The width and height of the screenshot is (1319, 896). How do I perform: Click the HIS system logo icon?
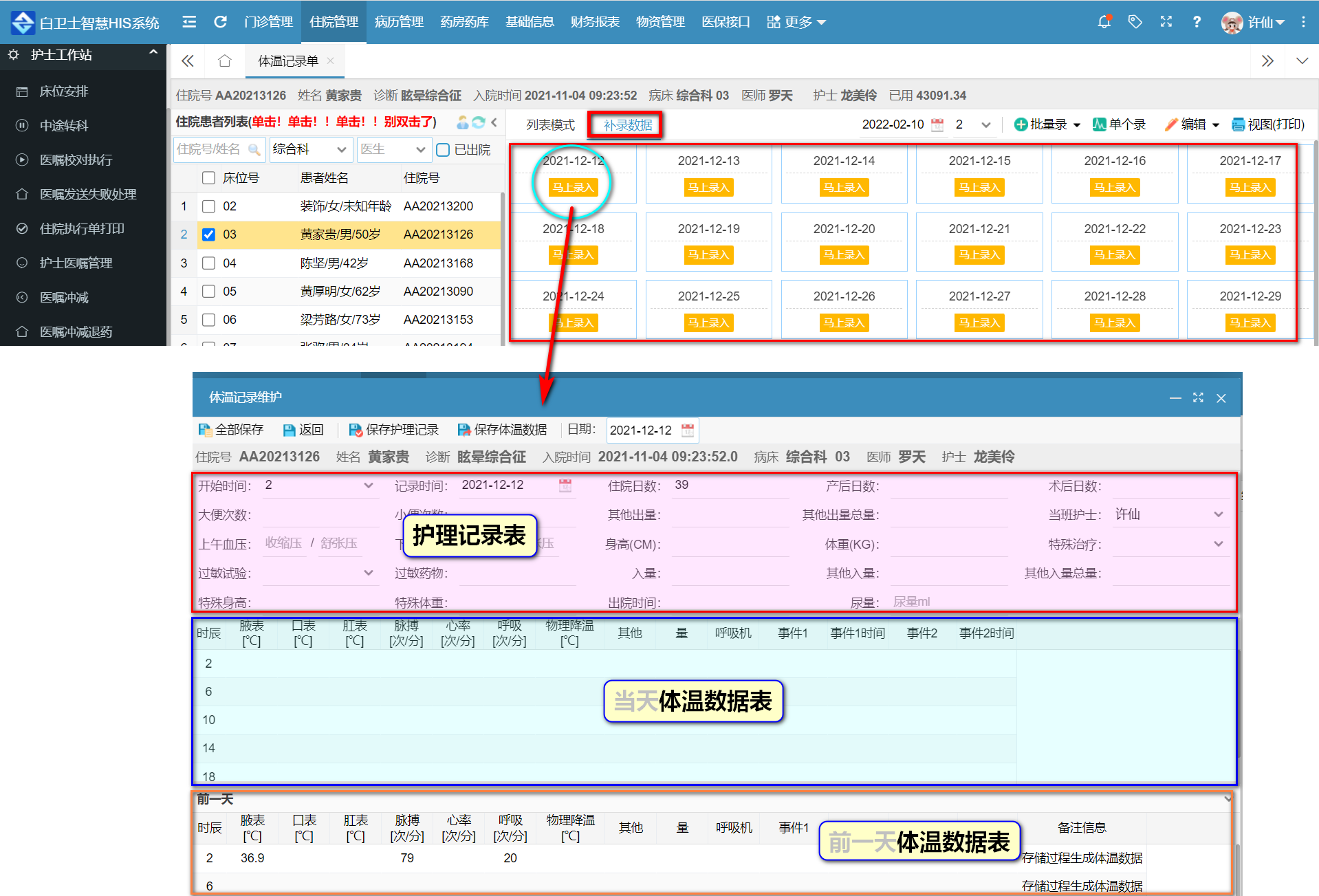23,23
